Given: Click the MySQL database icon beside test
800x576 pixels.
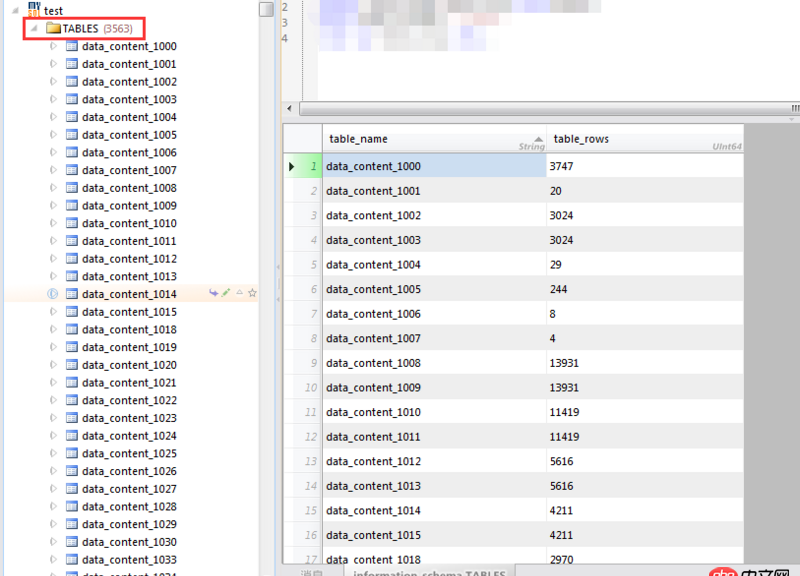Looking at the screenshot, I should pos(34,9).
